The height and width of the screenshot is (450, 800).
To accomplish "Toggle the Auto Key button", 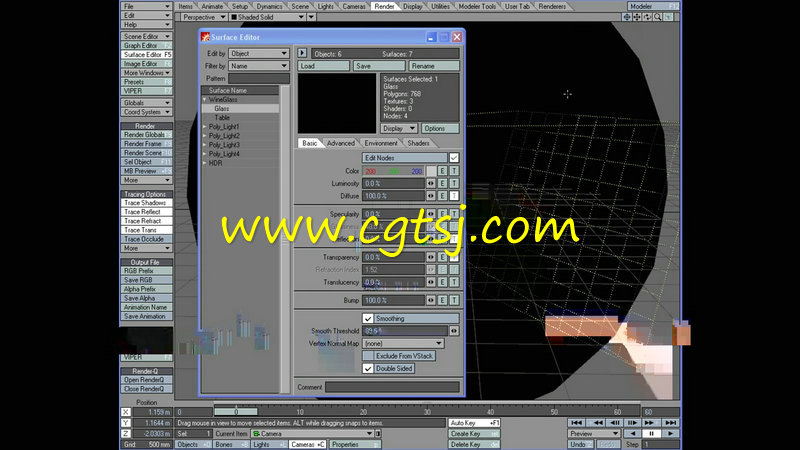I will pyautogui.click(x=474, y=423).
